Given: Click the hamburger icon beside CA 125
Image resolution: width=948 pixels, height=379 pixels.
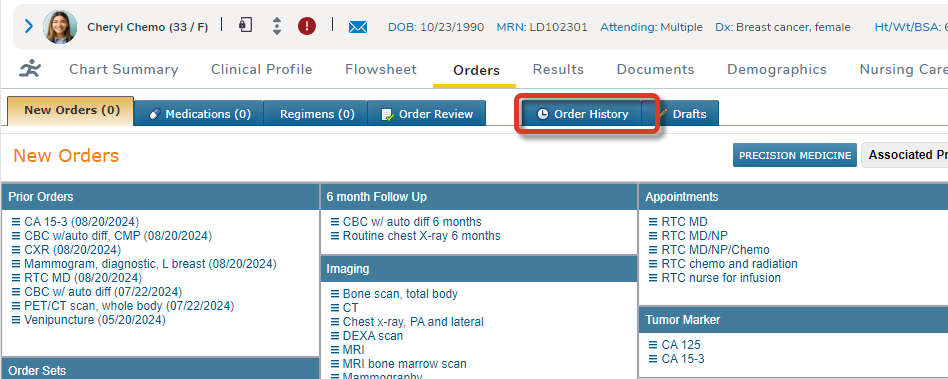Looking at the screenshot, I should pos(652,345).
